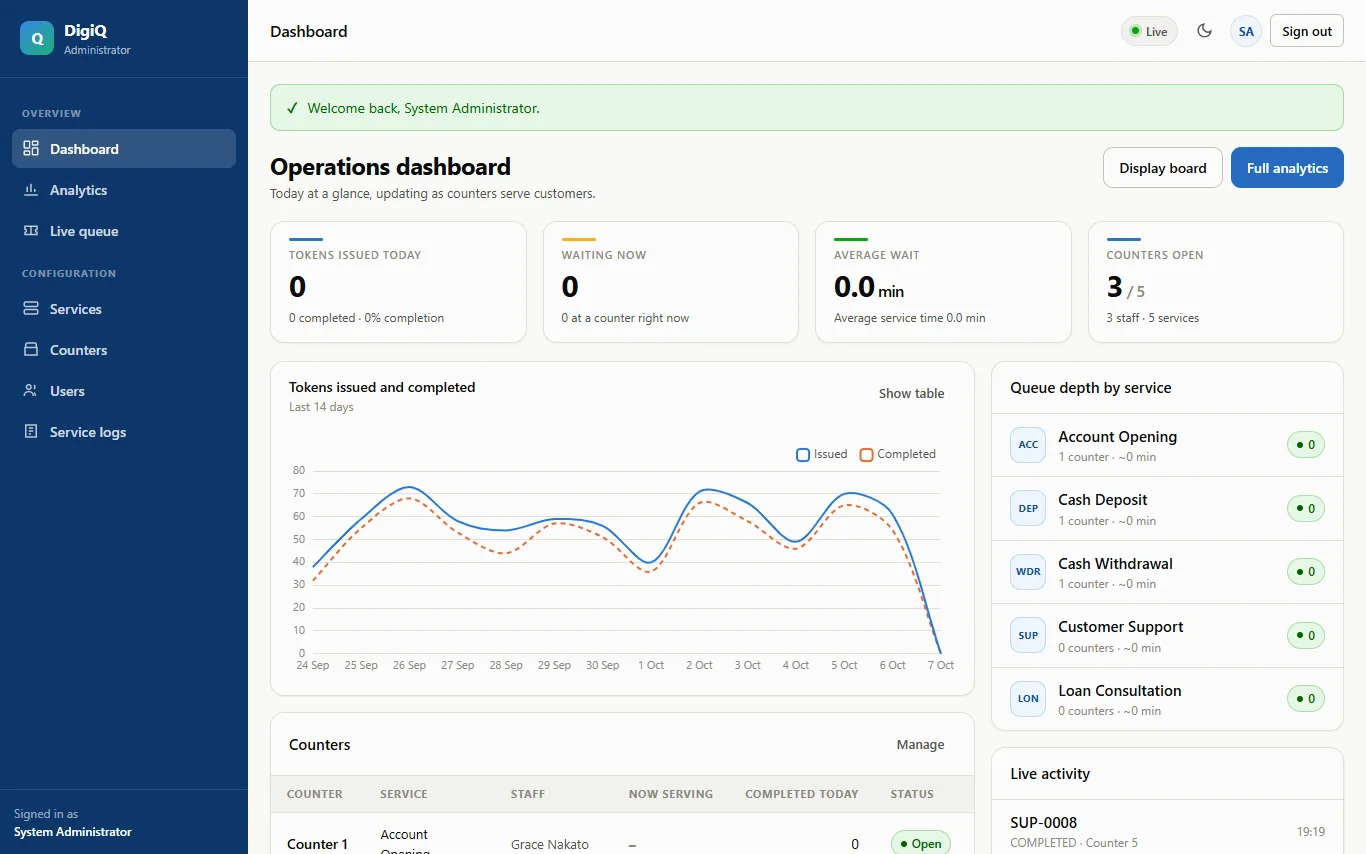1366x854 pixels.
Task: Click the ACC service badge icon
Action: click(1028, 445)
